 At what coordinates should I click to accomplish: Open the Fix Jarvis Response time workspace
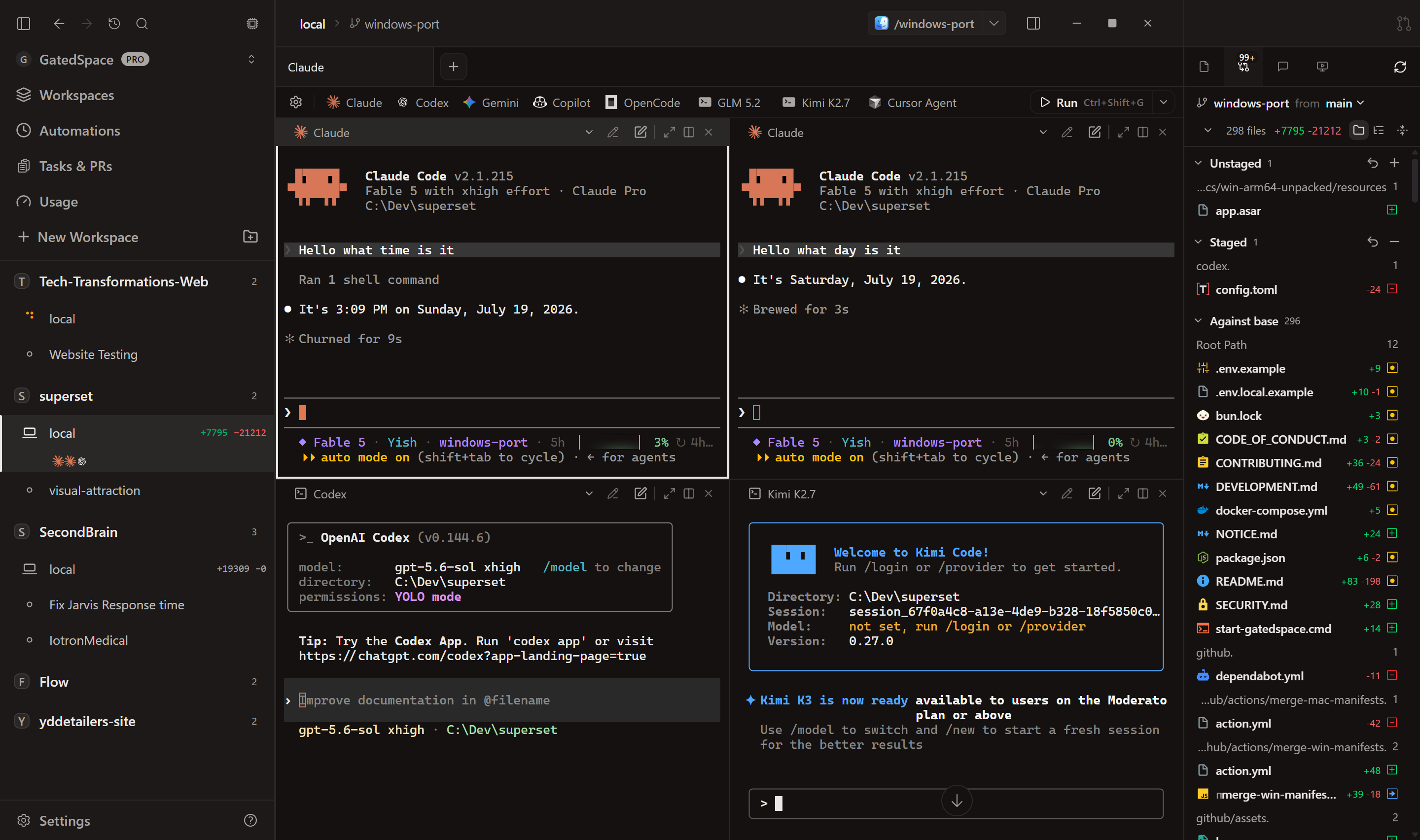click(116, 605)
